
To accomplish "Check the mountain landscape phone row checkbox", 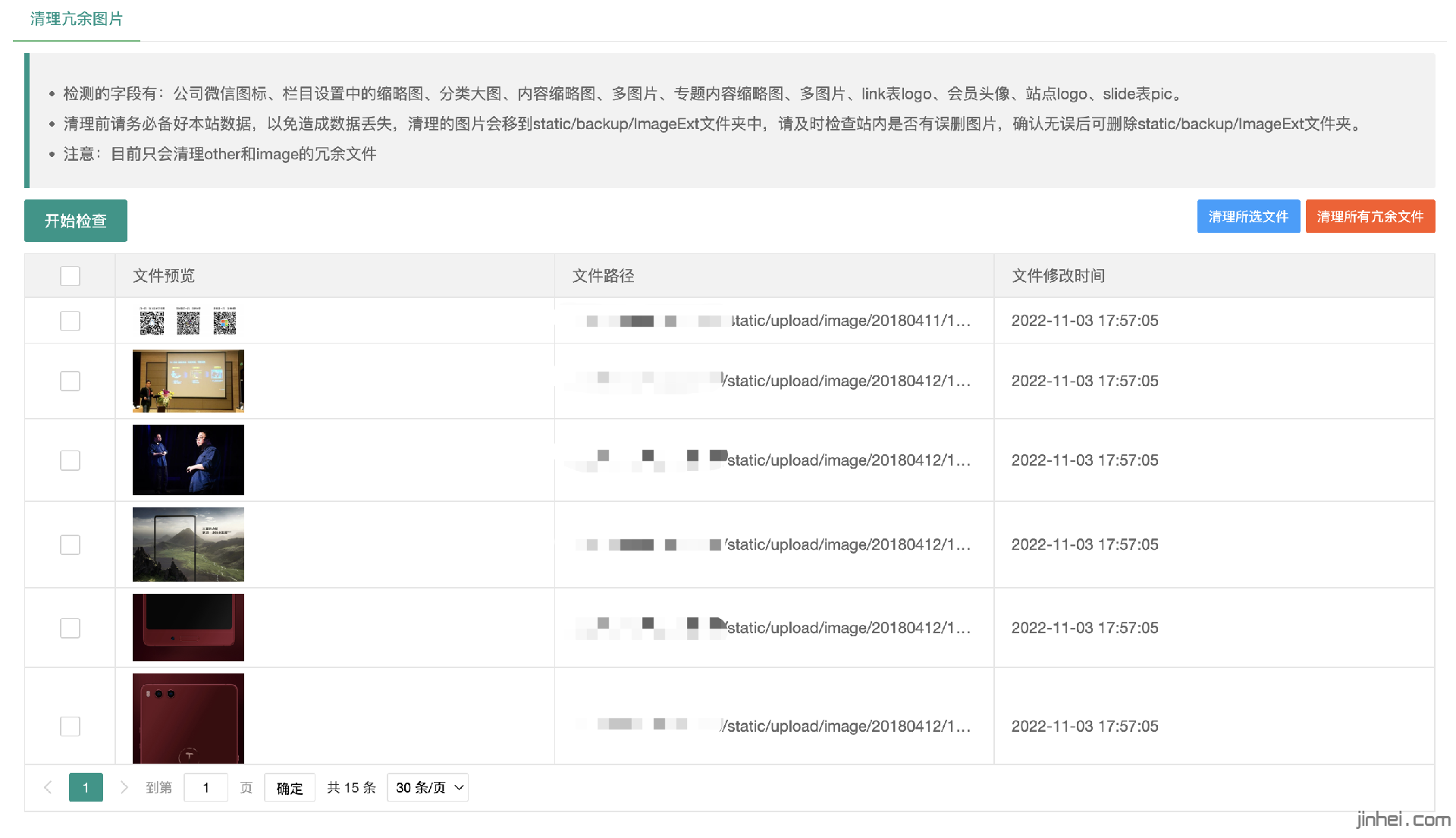I will (x=70, y=545).
